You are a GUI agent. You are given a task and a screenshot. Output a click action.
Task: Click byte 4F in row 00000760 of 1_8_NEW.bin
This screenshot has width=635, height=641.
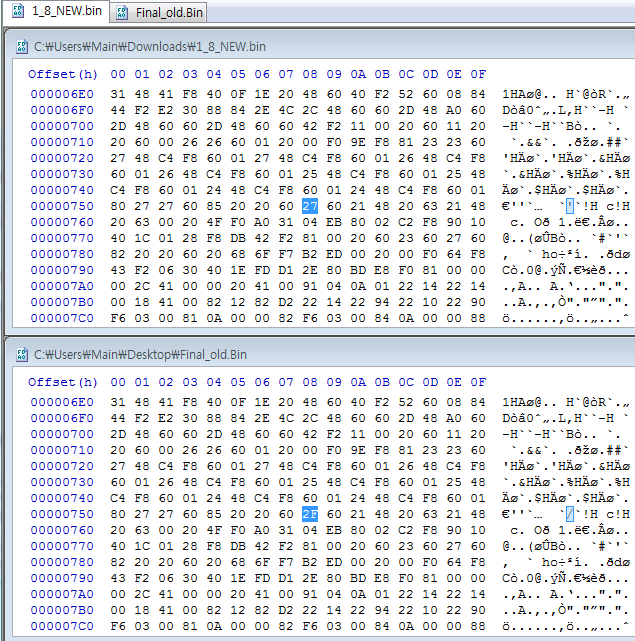coord(214,222)
